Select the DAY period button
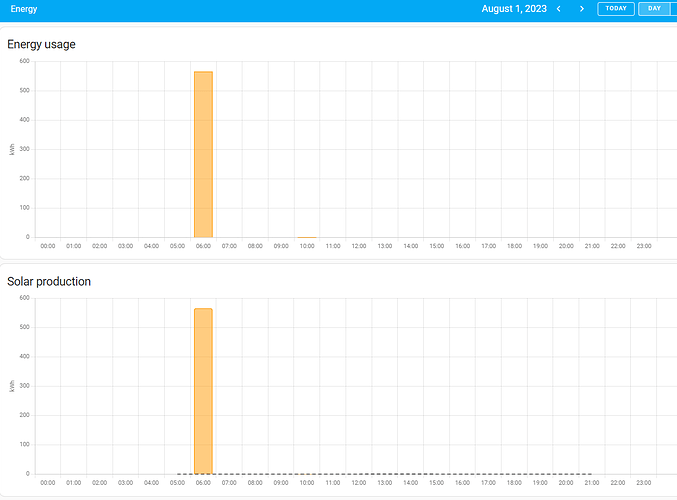 tap(655, 9)
